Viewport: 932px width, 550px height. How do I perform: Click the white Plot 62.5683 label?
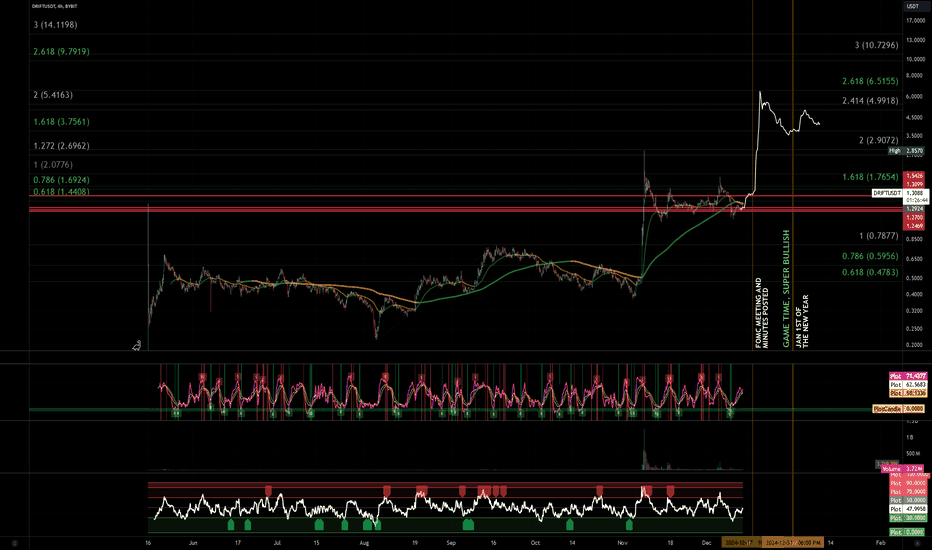[x=907, y=385]
